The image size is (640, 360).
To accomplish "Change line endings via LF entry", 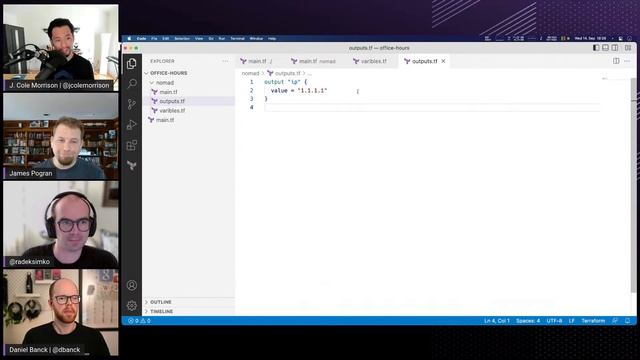I will point(571,321).
